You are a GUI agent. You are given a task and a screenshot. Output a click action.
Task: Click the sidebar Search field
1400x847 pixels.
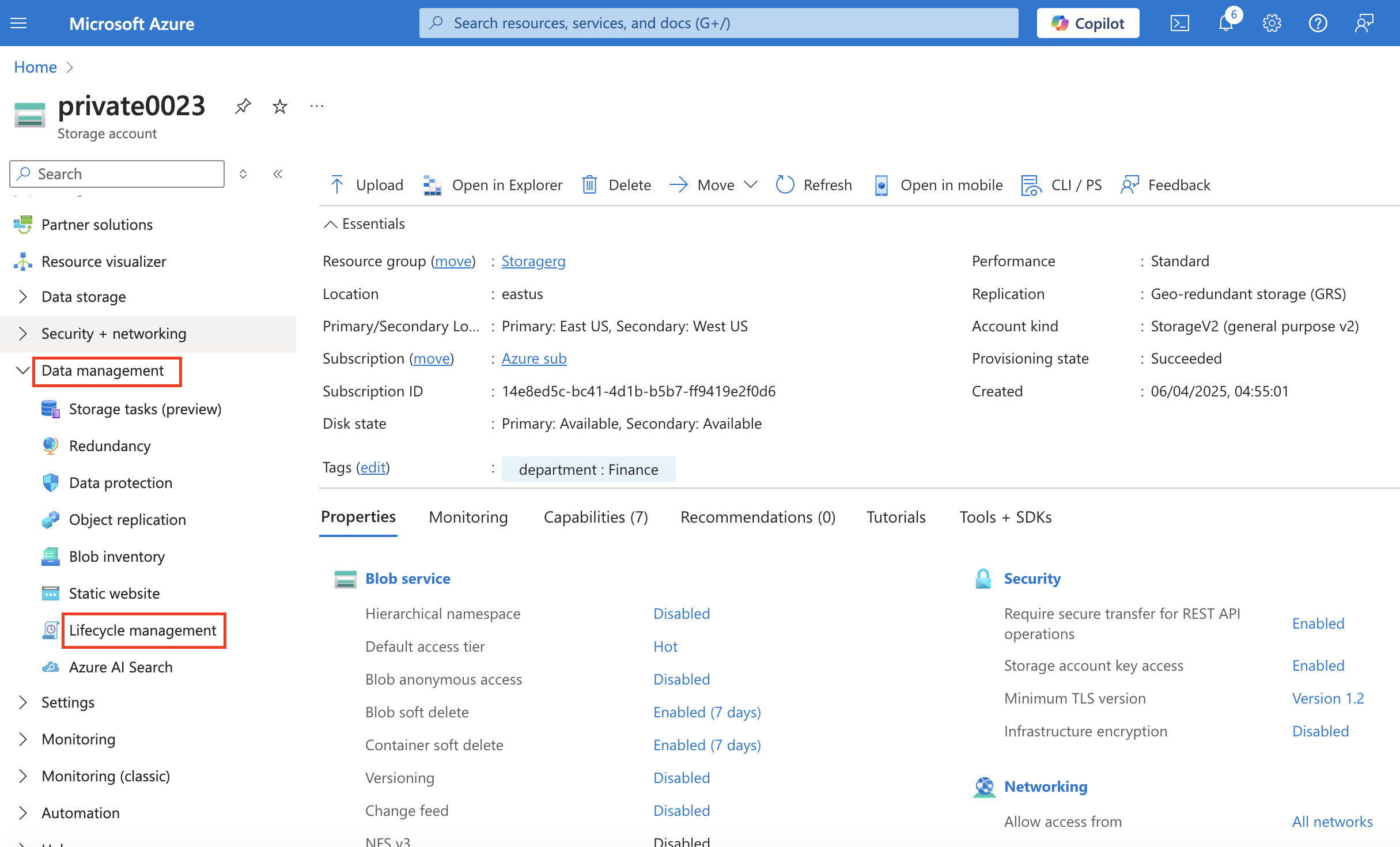click(117, 173)
